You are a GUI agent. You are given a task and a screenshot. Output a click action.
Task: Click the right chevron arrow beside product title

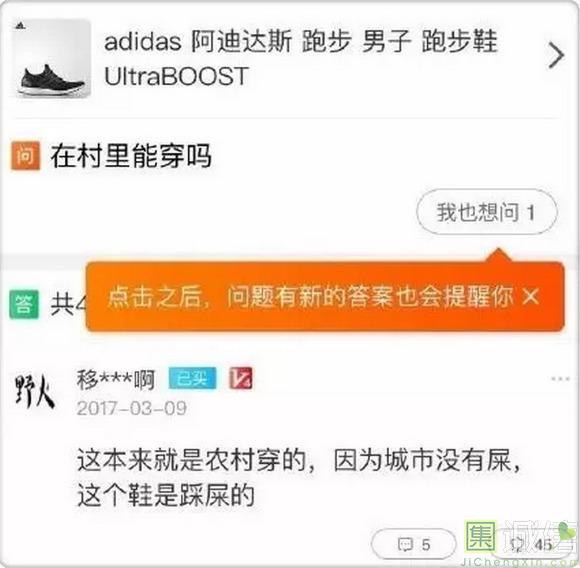point(556,55)
